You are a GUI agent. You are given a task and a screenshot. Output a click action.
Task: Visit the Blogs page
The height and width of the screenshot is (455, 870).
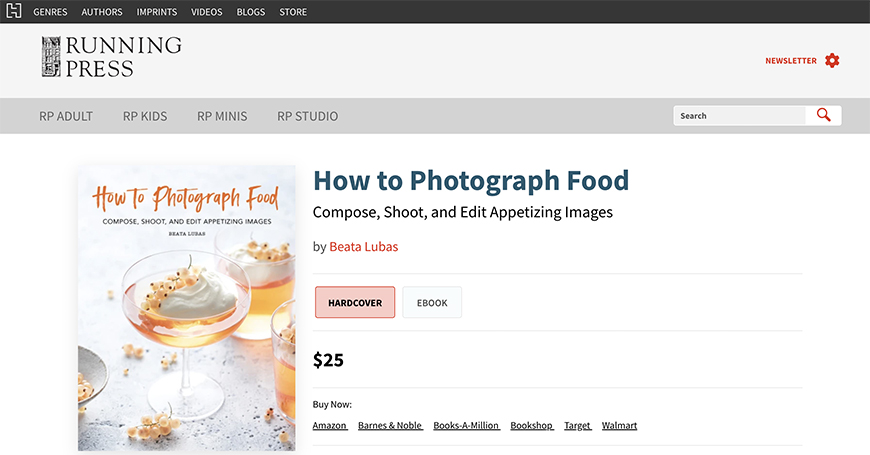[250, 12]
